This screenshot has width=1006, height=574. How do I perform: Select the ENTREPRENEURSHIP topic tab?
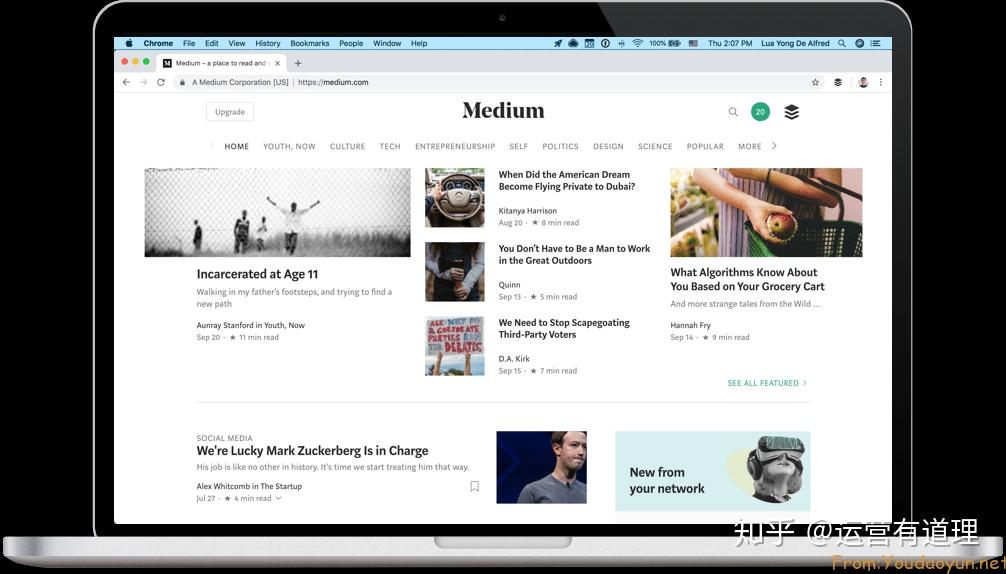tap(455, 146)
